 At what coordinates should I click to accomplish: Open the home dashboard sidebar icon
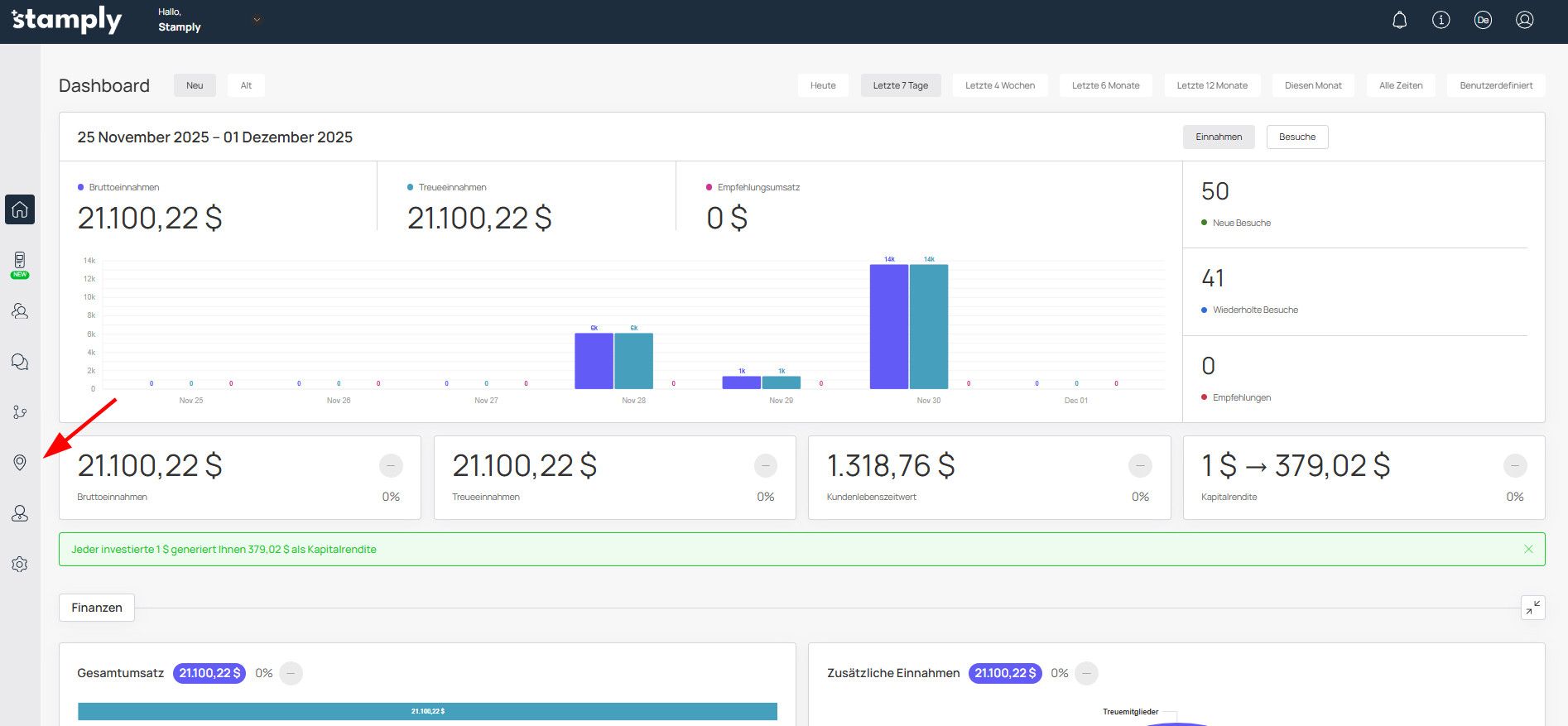tap(20, 209)
